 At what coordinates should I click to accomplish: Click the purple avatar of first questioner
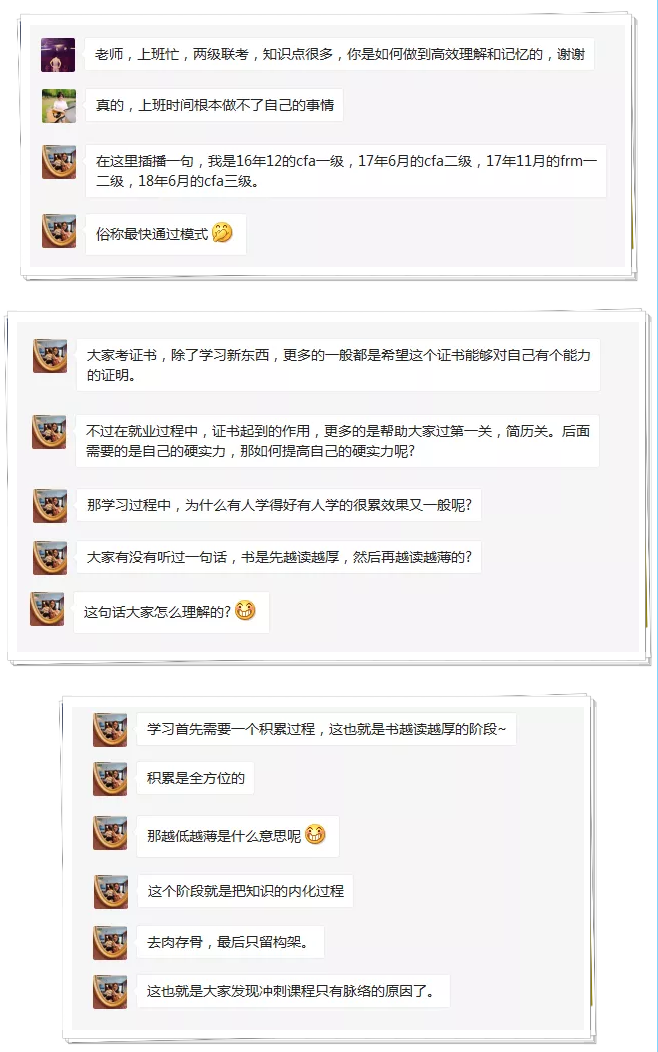(x=58, y=54)
